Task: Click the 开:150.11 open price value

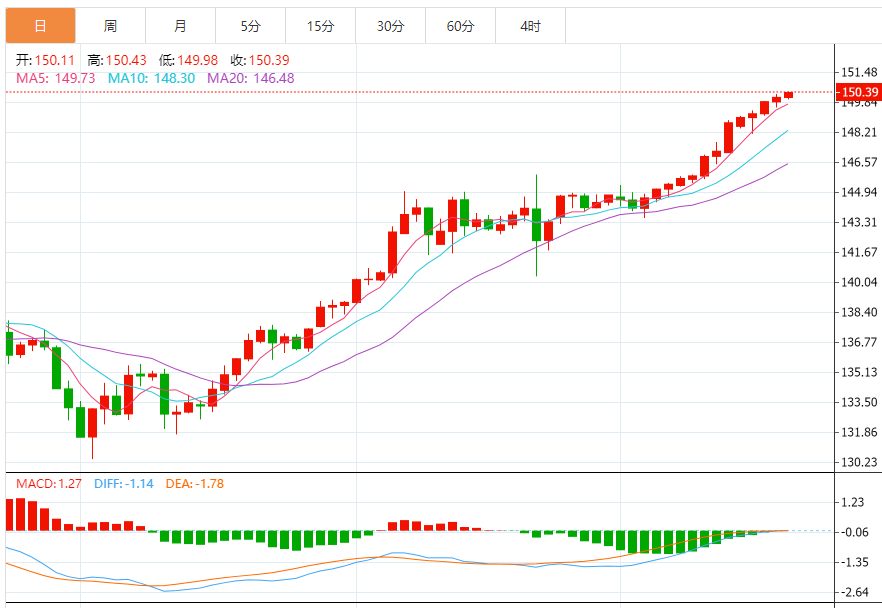Action: tap(45, 60)
